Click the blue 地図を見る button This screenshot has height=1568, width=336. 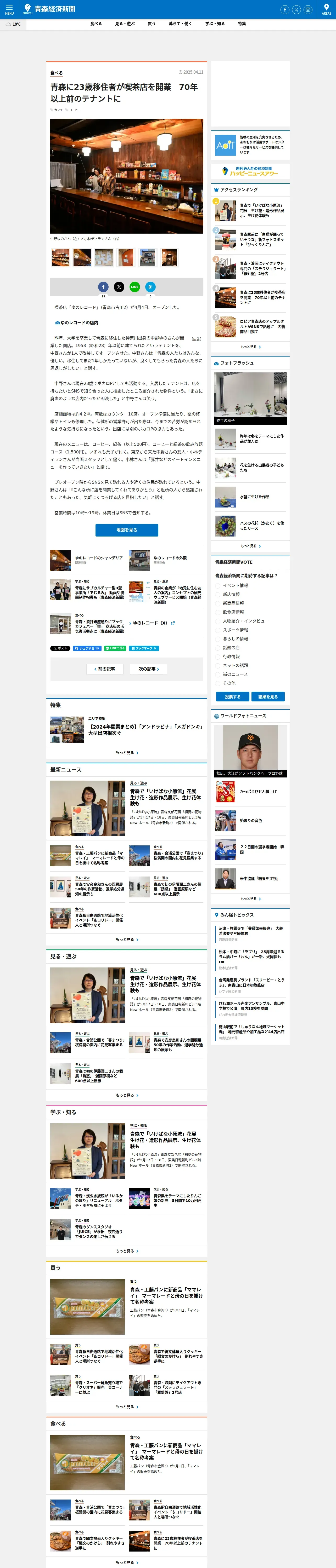tap(127, 530)
